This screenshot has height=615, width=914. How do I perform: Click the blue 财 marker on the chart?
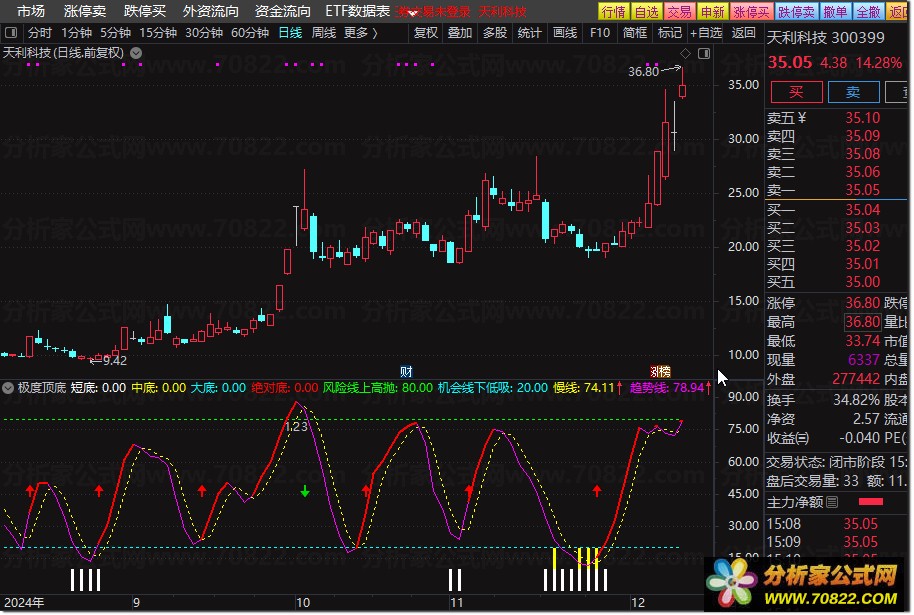[406, 372]
